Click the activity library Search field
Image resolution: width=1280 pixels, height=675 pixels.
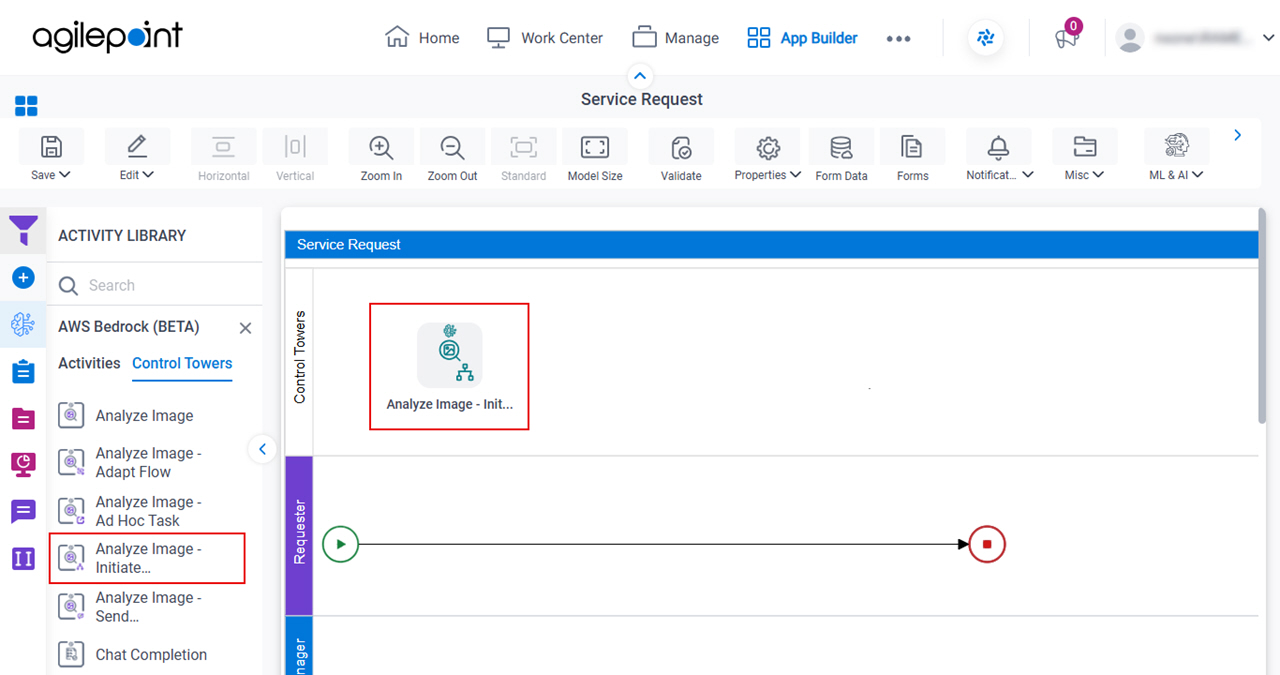pyautogui.click(x=155, y=285)
